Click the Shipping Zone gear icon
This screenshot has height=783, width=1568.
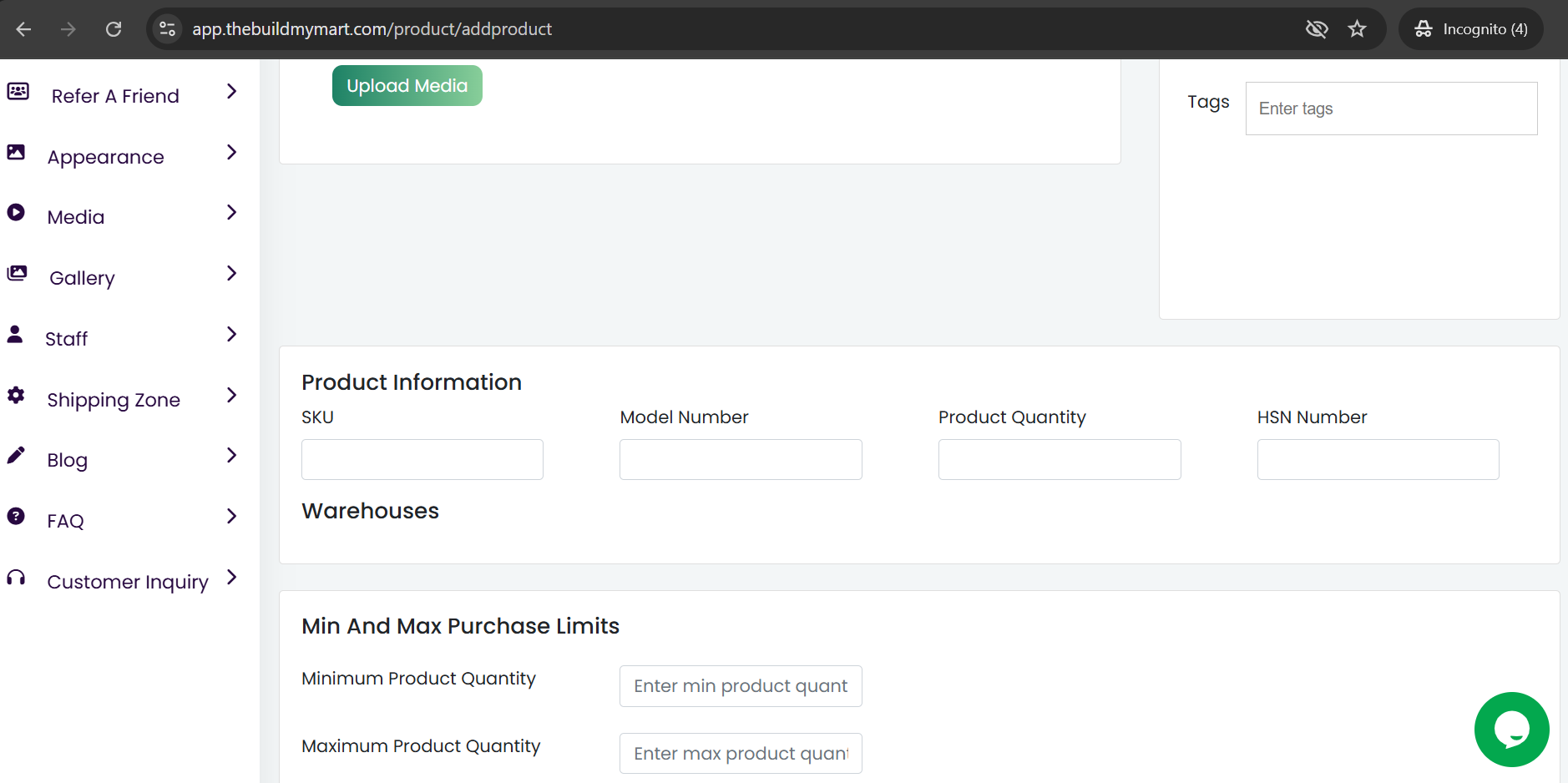point(16,395)
